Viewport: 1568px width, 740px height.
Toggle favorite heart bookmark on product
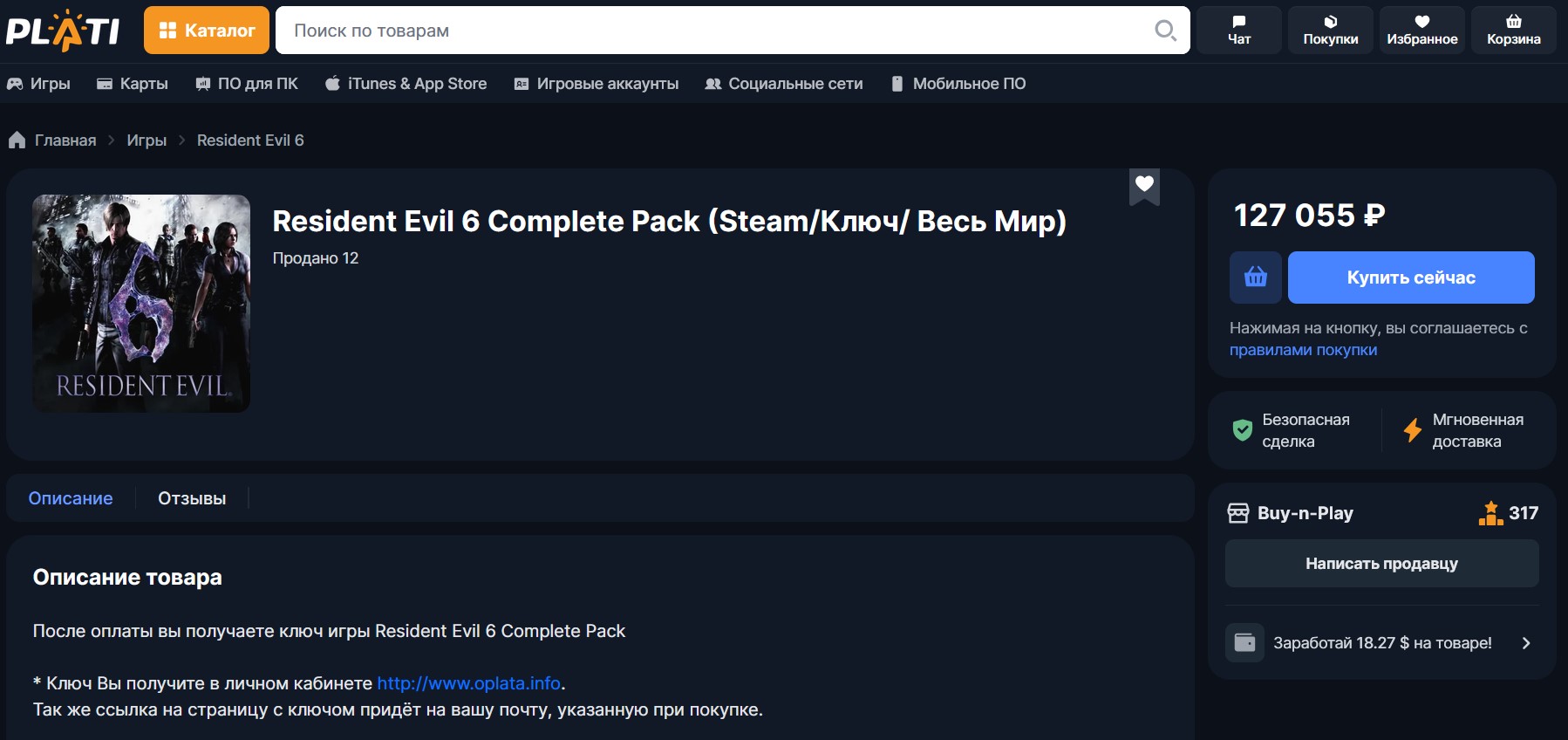(1144, 185)
